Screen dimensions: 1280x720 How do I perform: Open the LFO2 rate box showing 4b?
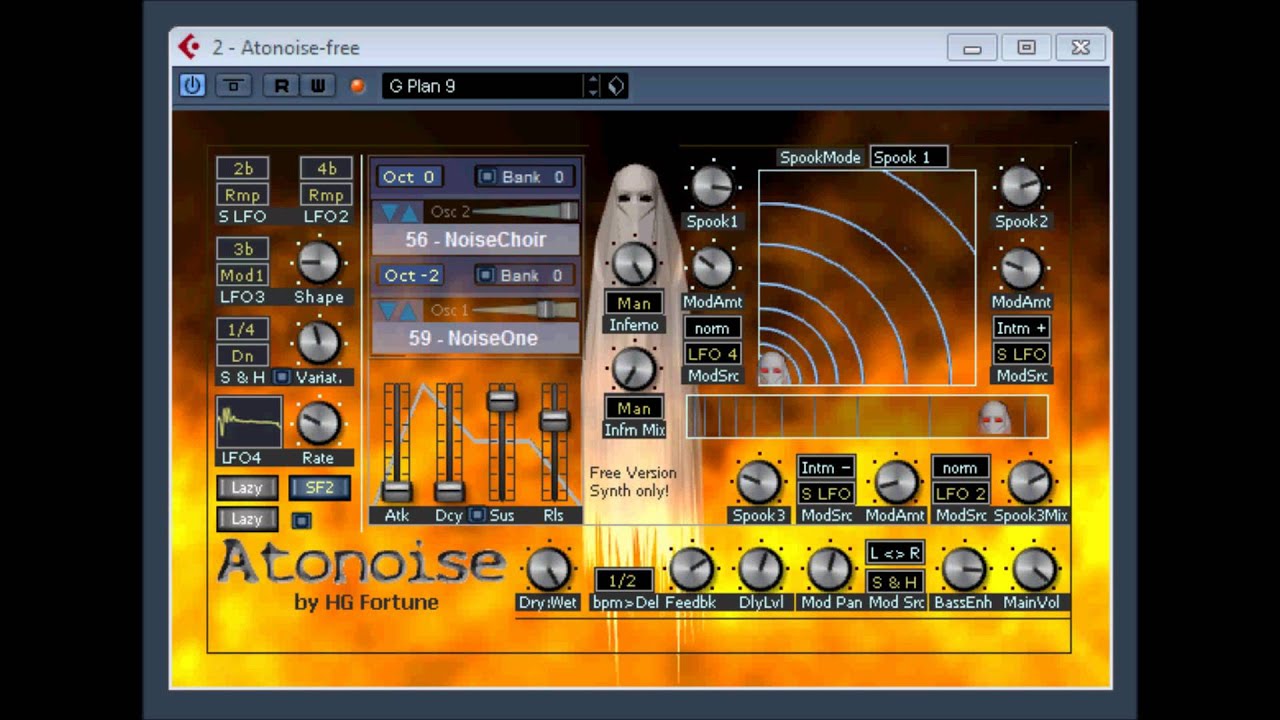click(327, 168)
